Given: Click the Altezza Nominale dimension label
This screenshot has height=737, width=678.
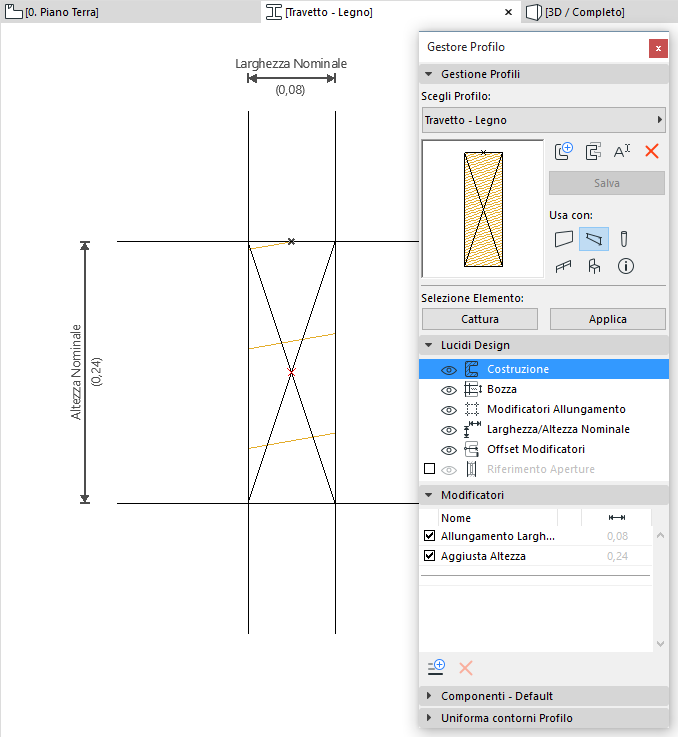Looking at the screenshot, I should pos(76,372).
